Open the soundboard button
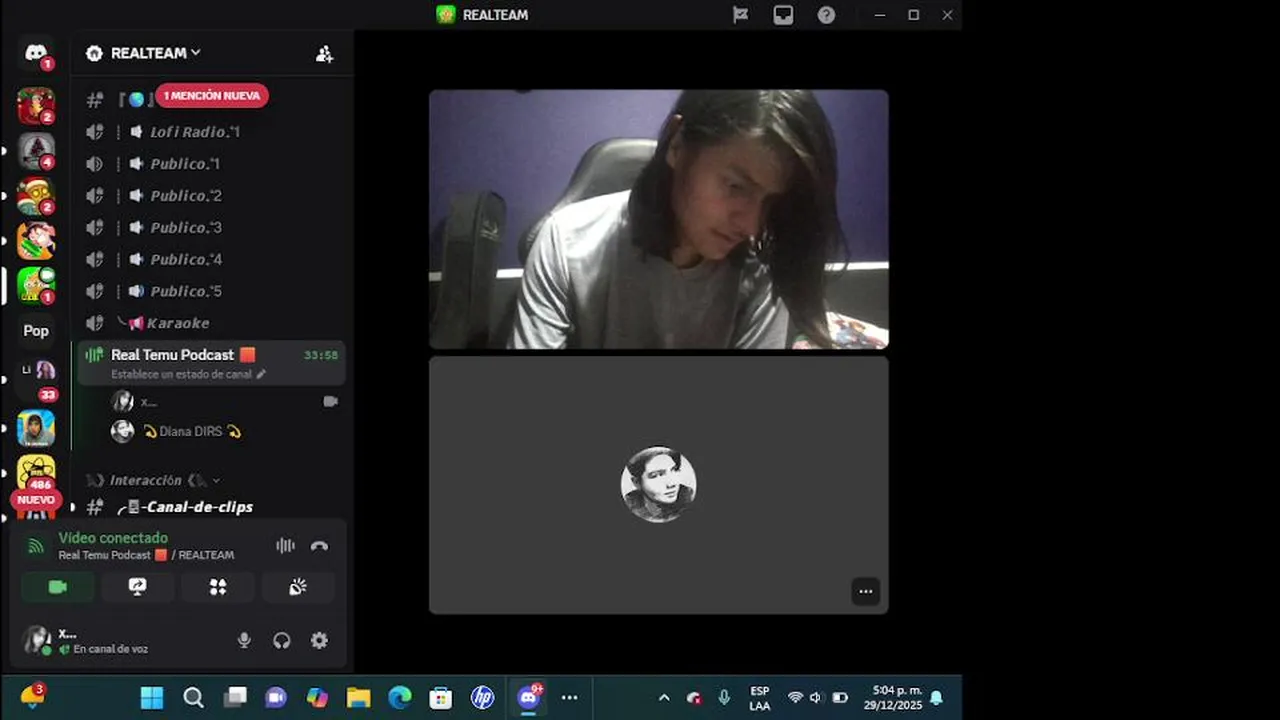Screen dimensions: 1280x720 click(x=298, y=587)
